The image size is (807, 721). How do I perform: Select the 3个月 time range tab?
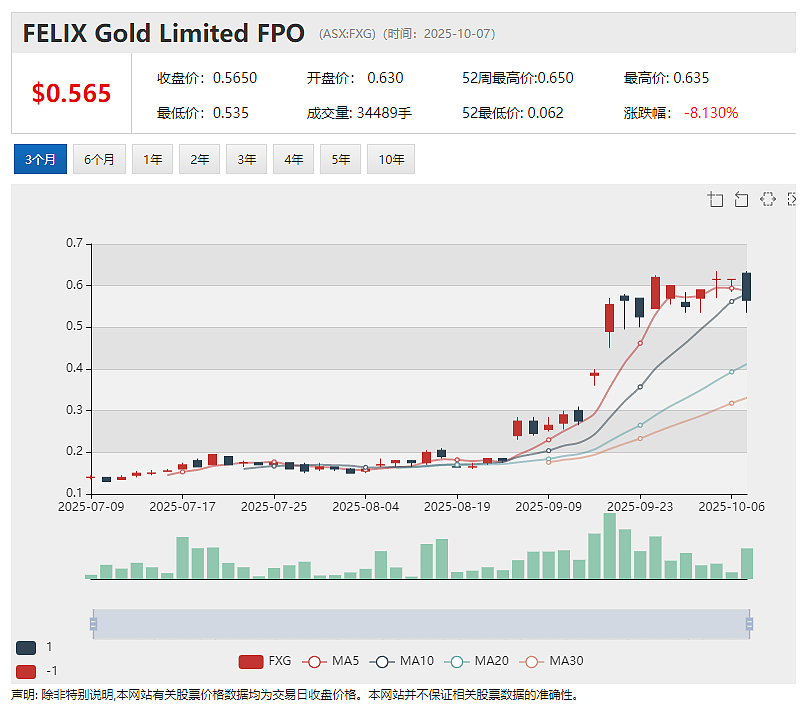[x=40, y=160]
